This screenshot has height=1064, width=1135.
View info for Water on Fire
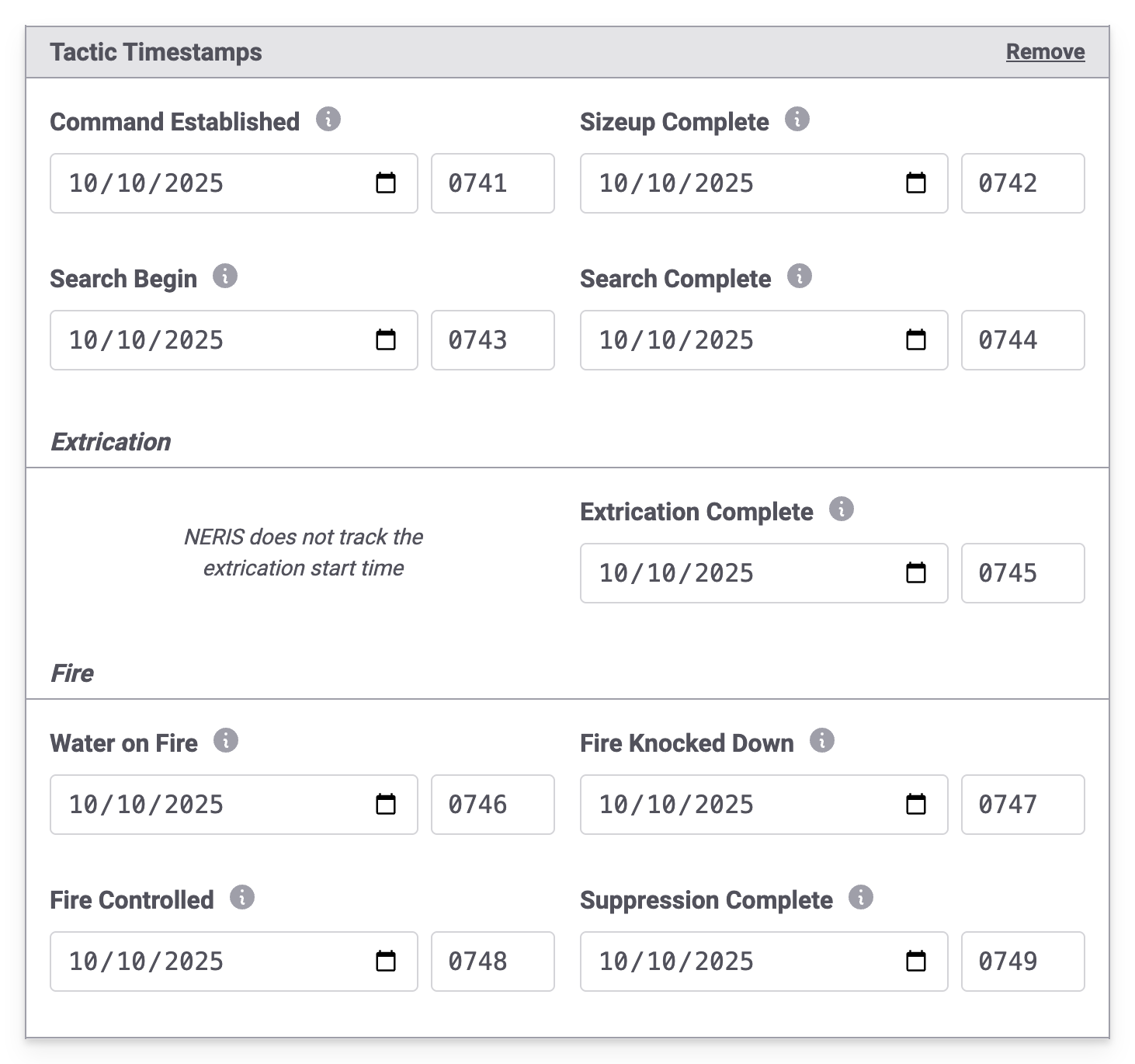[x=226, y=741]
